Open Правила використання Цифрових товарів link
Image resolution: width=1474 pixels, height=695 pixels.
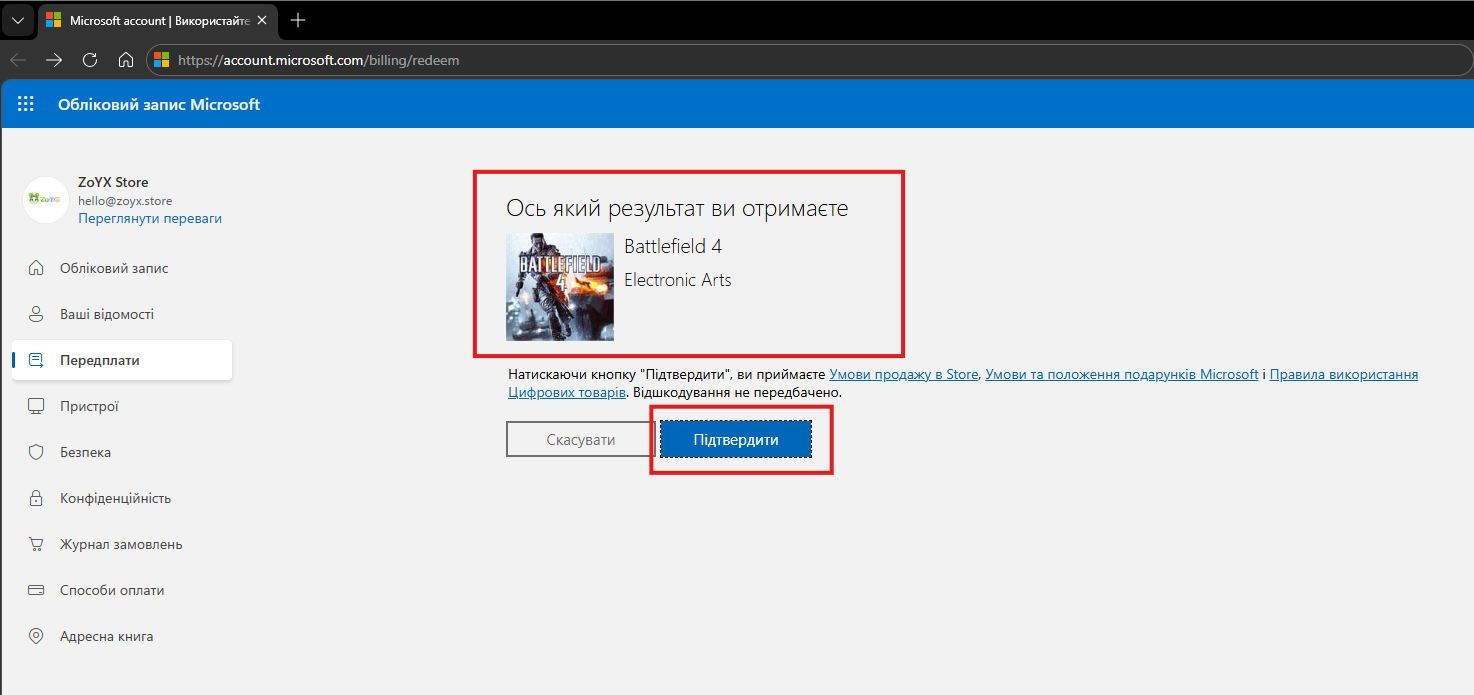1344,375
